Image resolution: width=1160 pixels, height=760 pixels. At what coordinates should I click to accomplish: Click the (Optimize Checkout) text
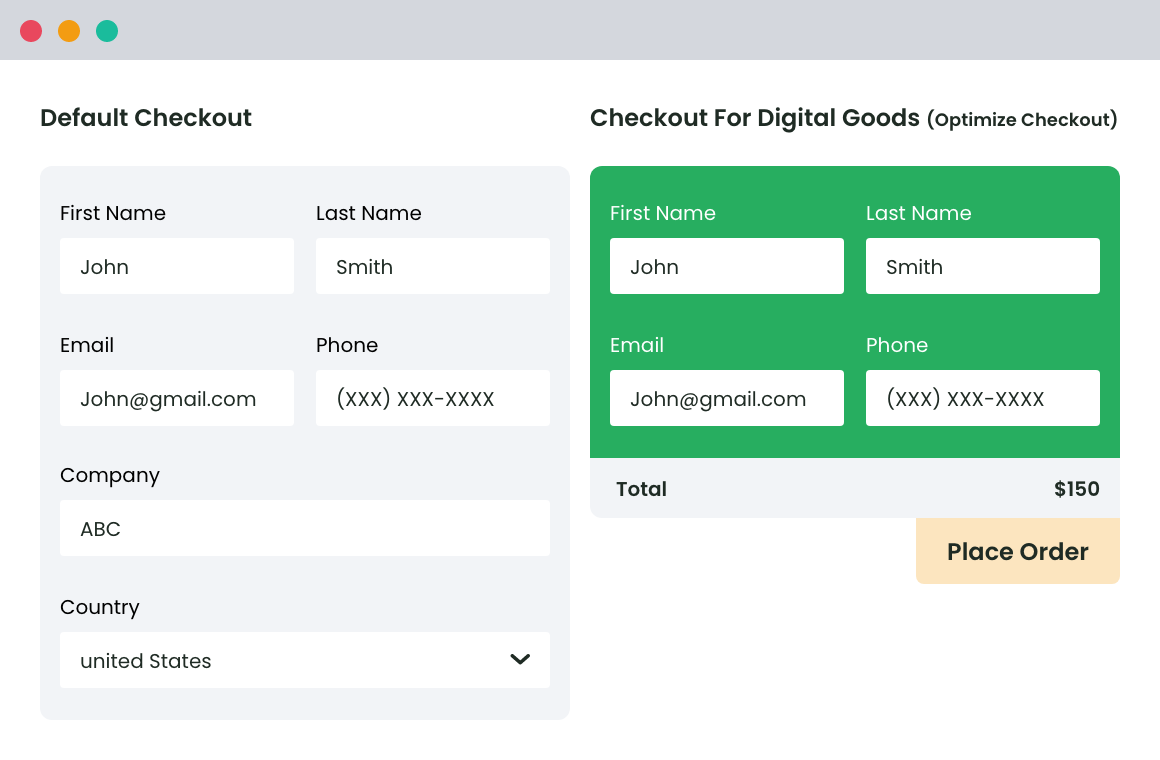pos(1022,120)
